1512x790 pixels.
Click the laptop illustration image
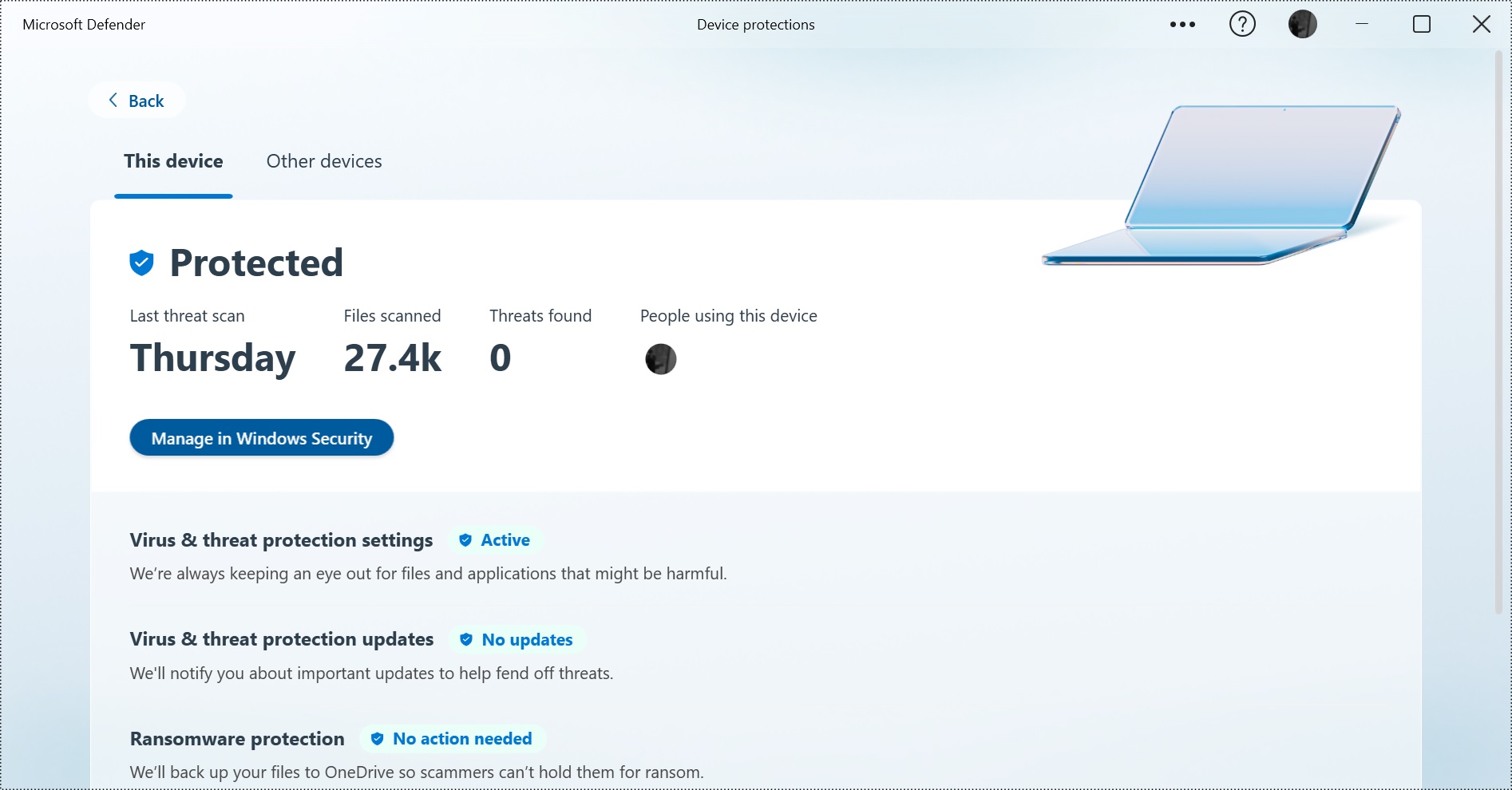[x=1221, y=185]
